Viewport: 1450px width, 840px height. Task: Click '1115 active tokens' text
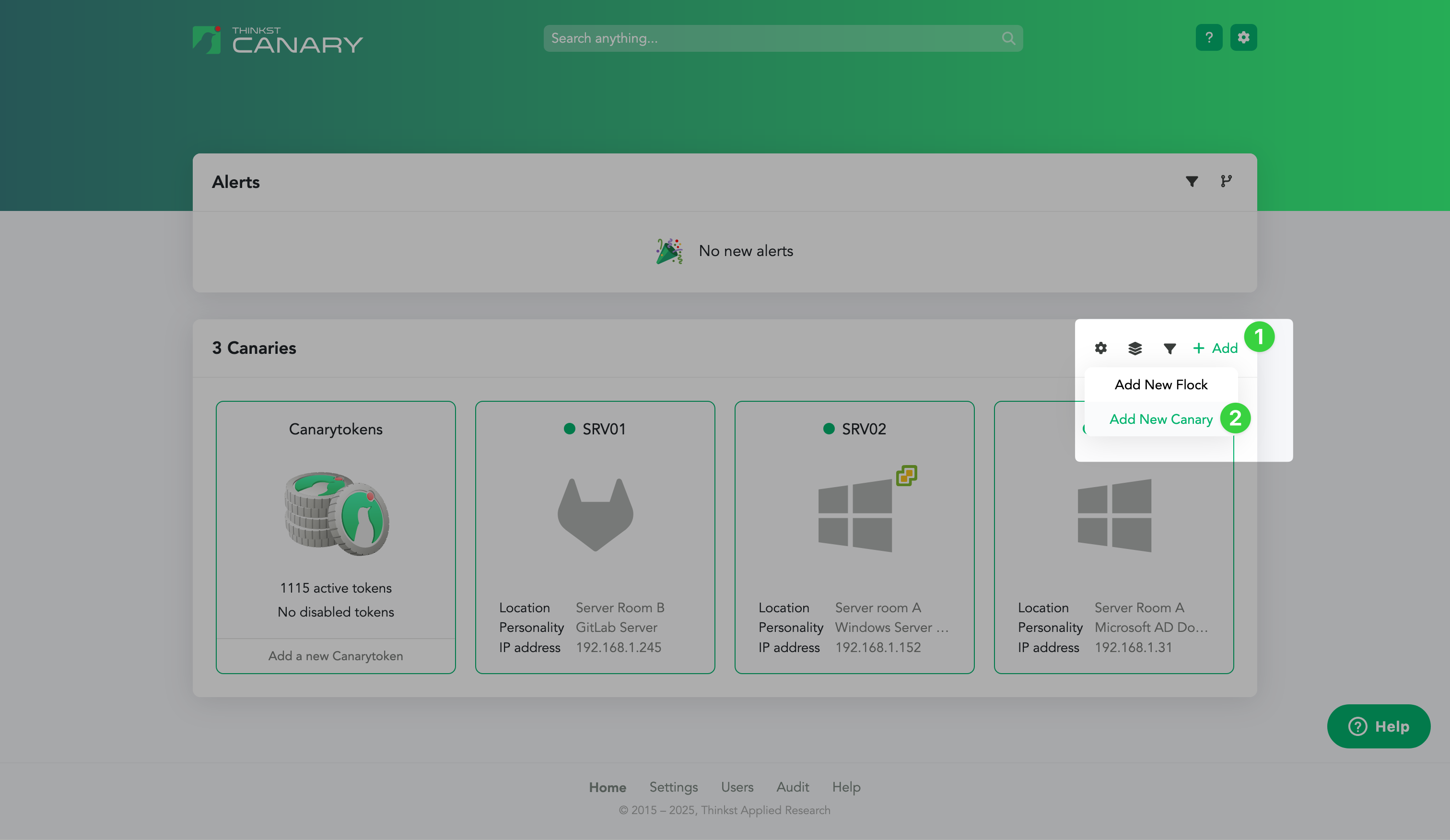coord(336,588)
